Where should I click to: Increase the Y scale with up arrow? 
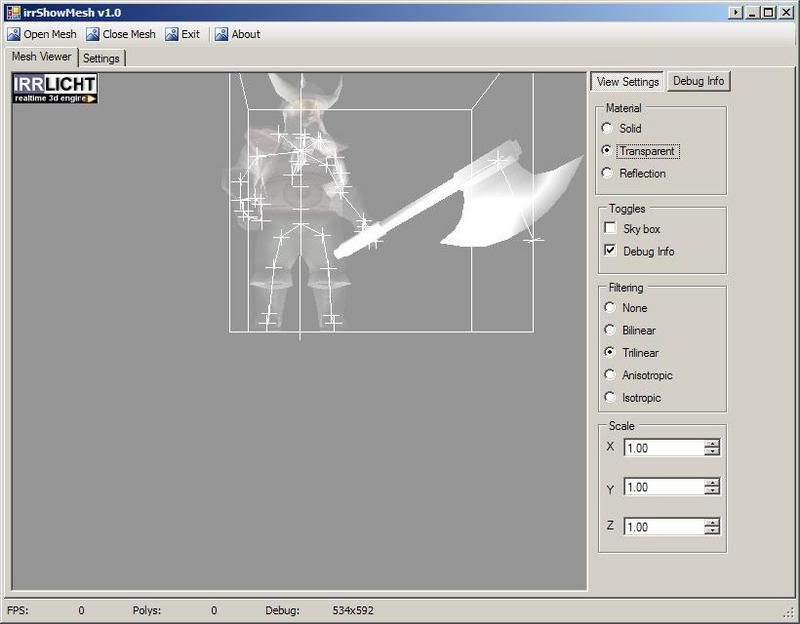pyautogui.click(x=712, y=483)
